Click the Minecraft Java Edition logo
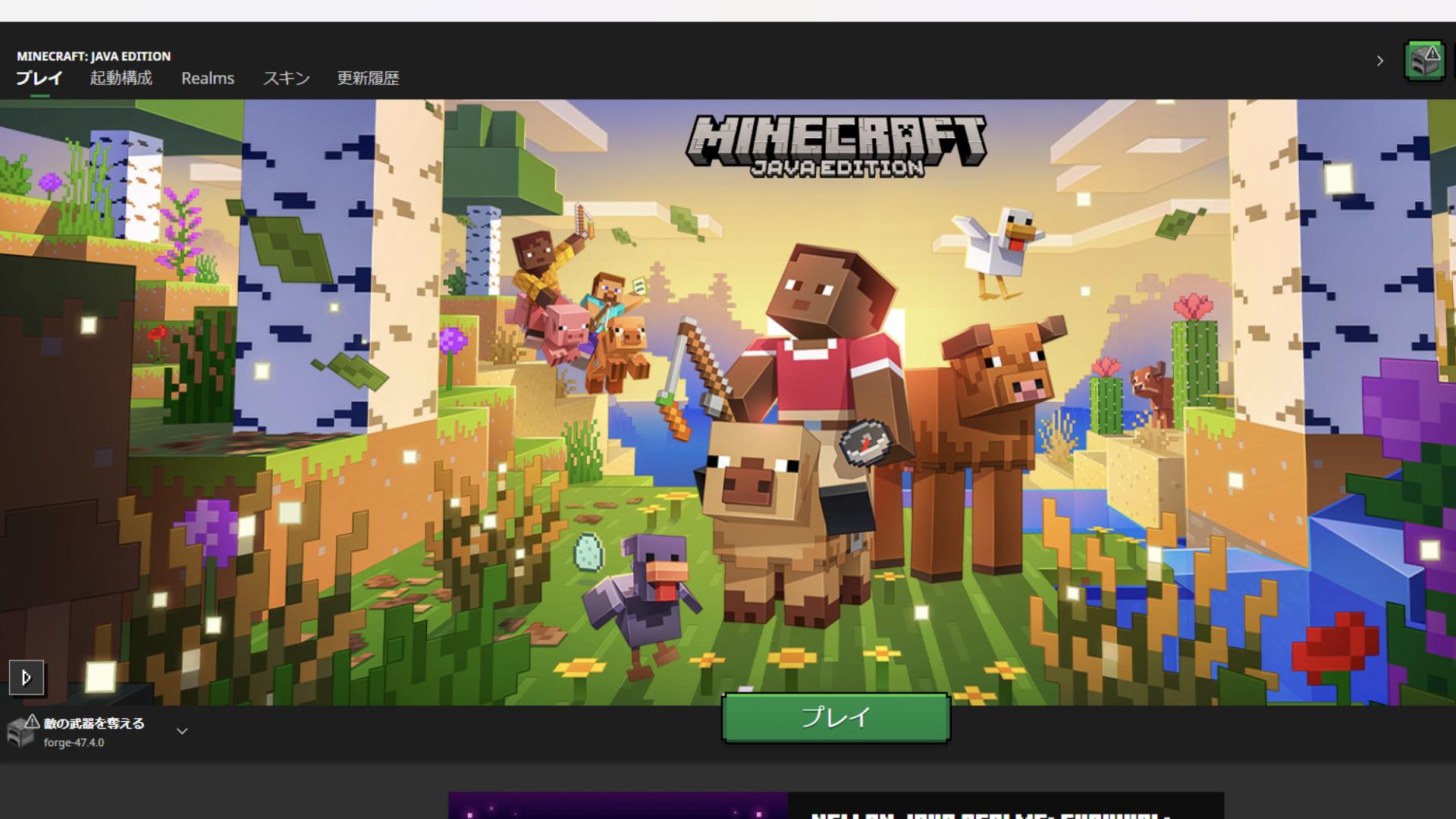 (836, 146)
